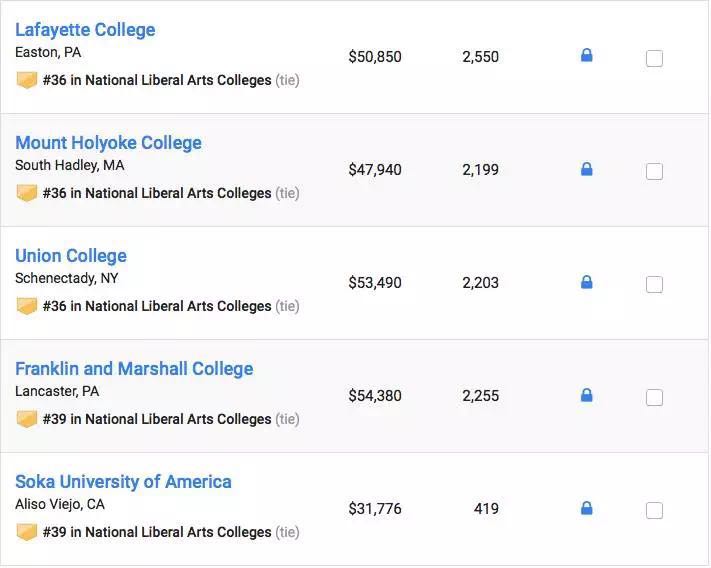
Task: Click the lock icon for Mount Holyoke College
Action: click(586, 169)
